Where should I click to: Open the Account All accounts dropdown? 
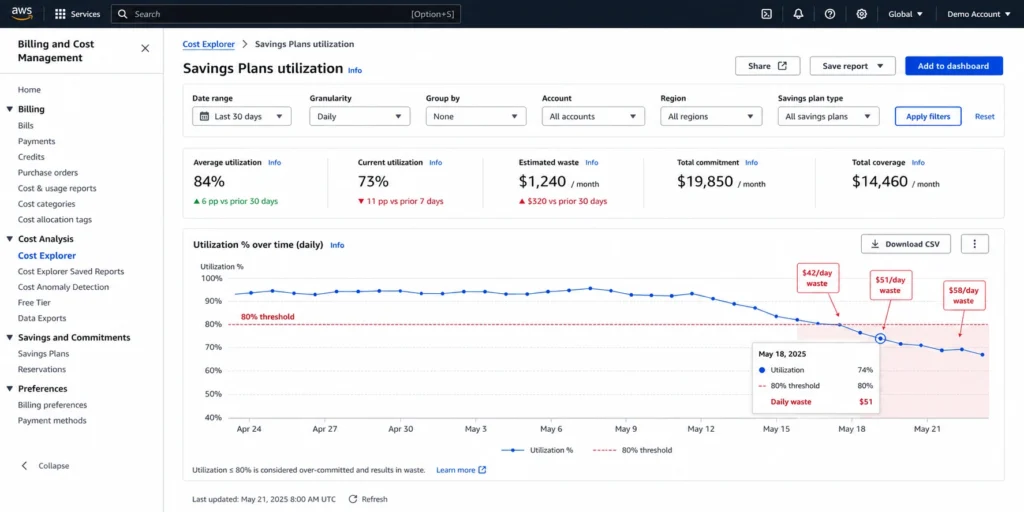click(x=593, y=116)
